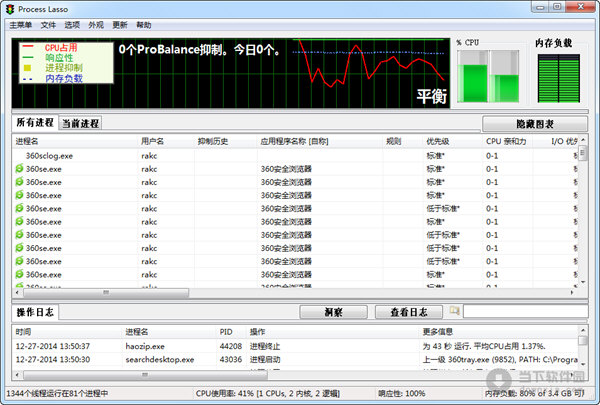Click the process list scroll-up arrow
The width and height of the screenshot is (600, 405).
[583, 140]
